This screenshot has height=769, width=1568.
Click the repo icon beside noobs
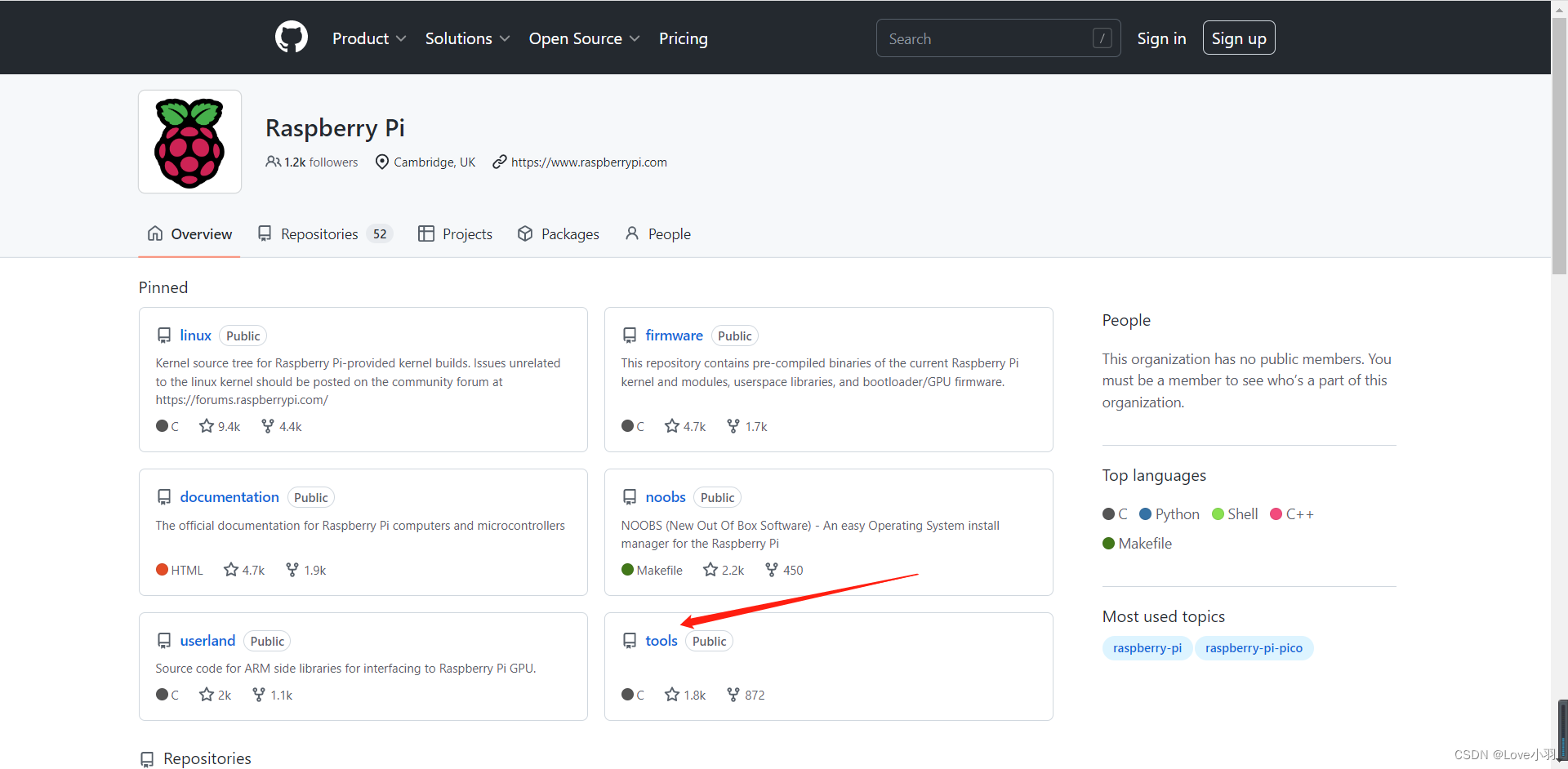(x=630, y=497)
